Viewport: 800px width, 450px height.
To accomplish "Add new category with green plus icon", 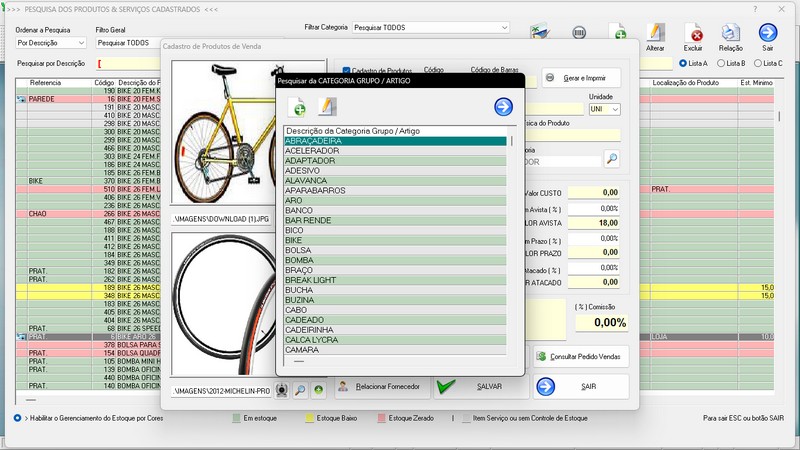I will [x=297, y=107].
